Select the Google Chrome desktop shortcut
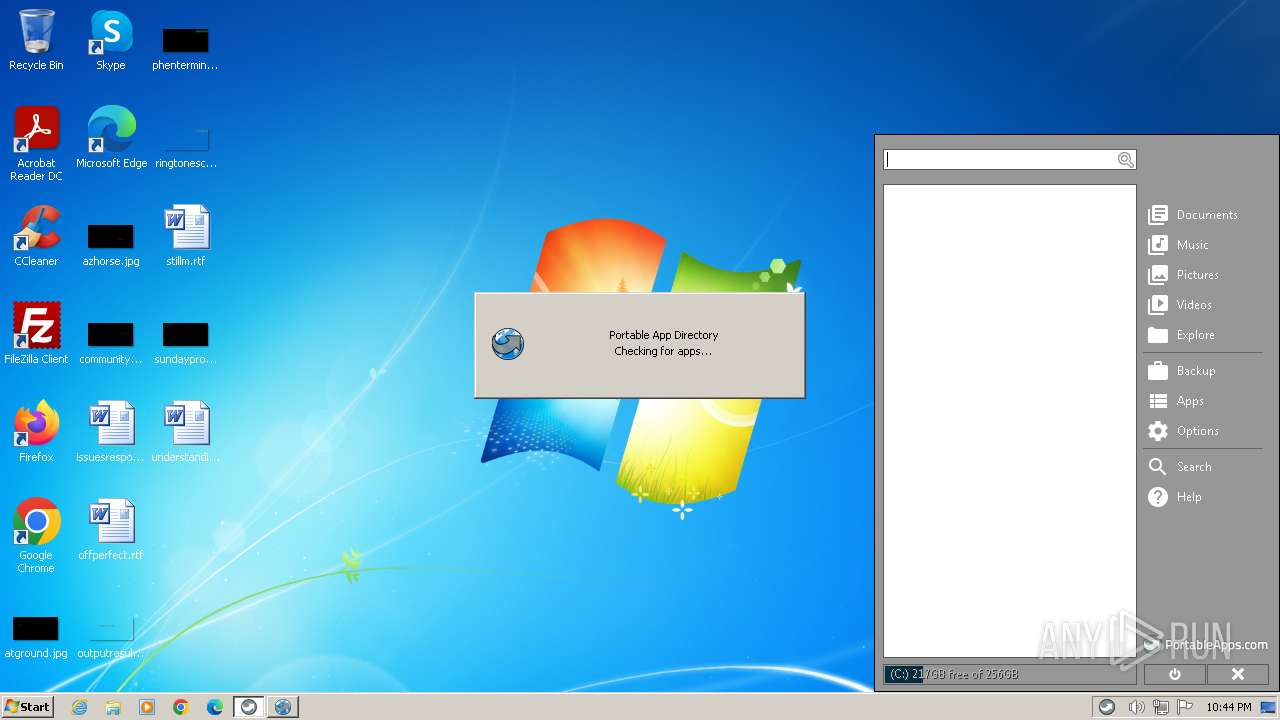1280x720 pixels. click(36, 536)
